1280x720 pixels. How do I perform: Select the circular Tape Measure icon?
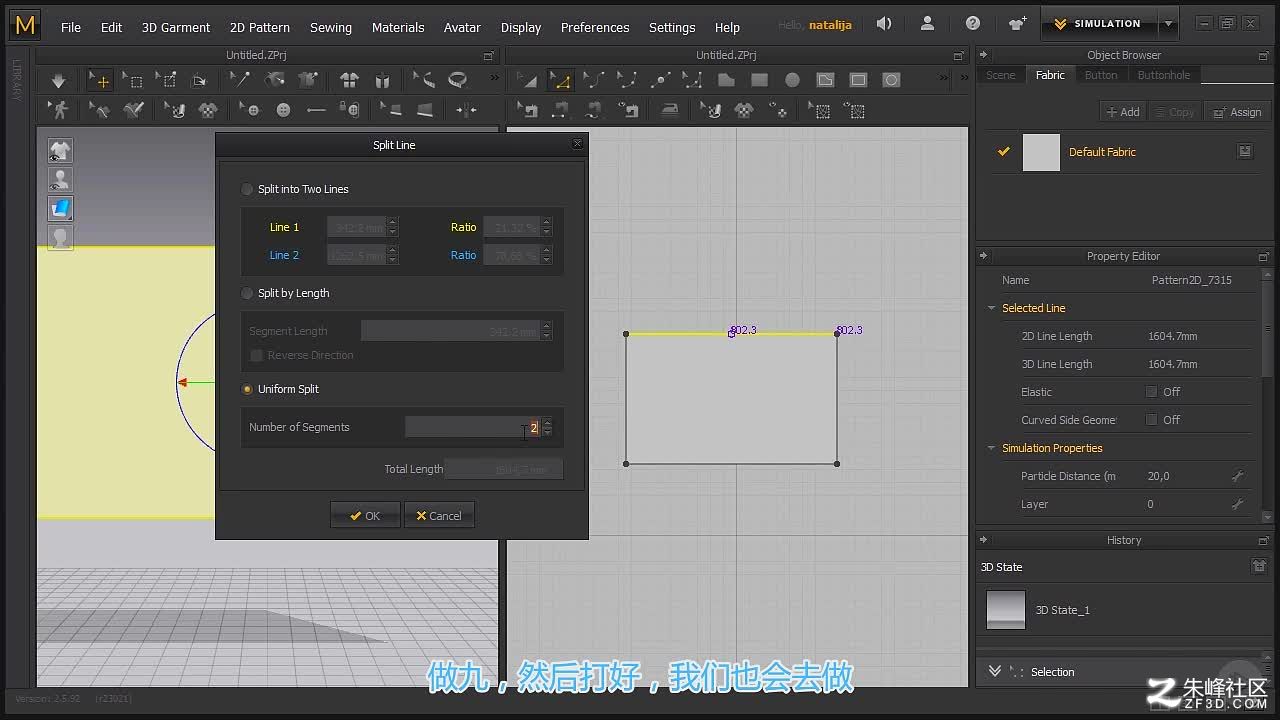coord(457,80)
